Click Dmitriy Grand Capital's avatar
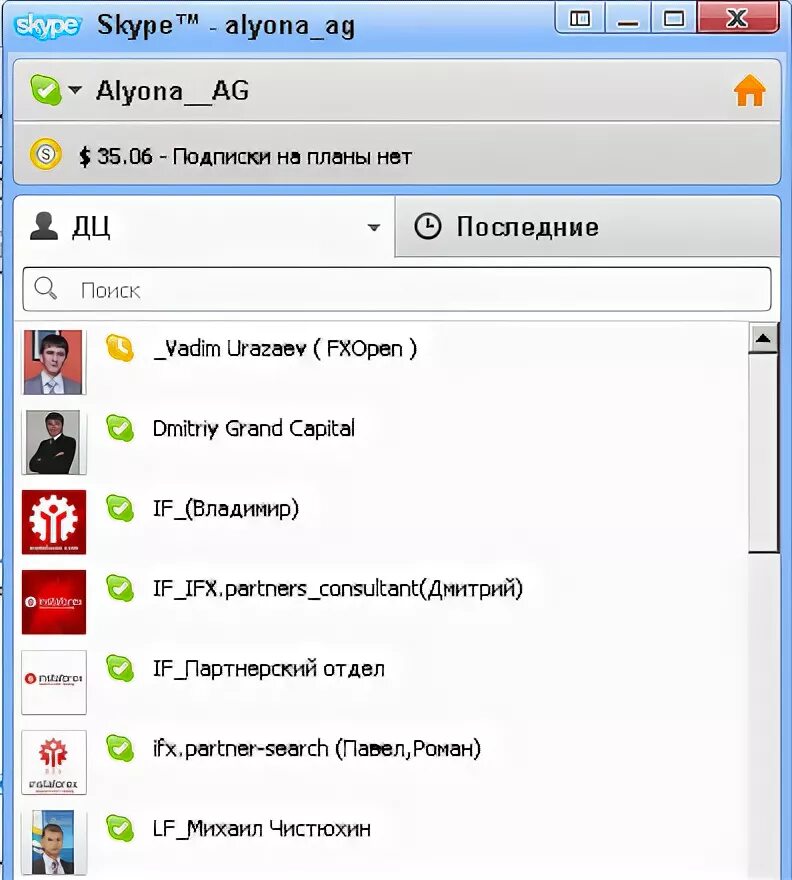Screen dimensions: 792x880 pyautogui.click(x=54, y=442)
